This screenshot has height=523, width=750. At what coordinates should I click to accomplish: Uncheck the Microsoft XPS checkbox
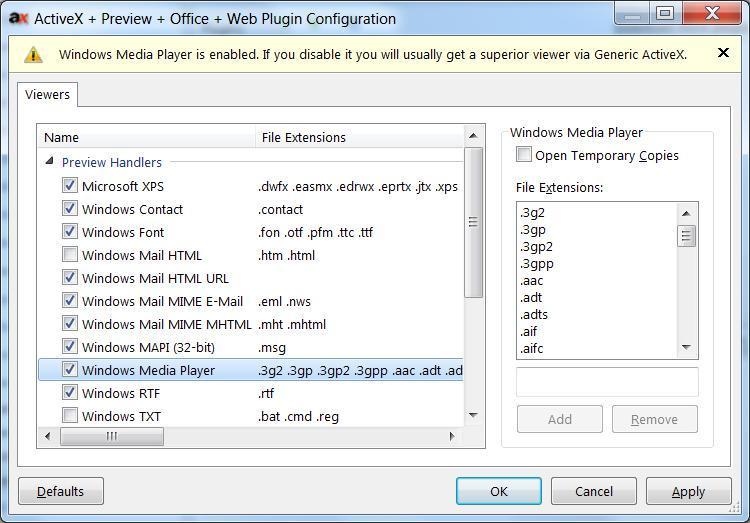(70, 185)
